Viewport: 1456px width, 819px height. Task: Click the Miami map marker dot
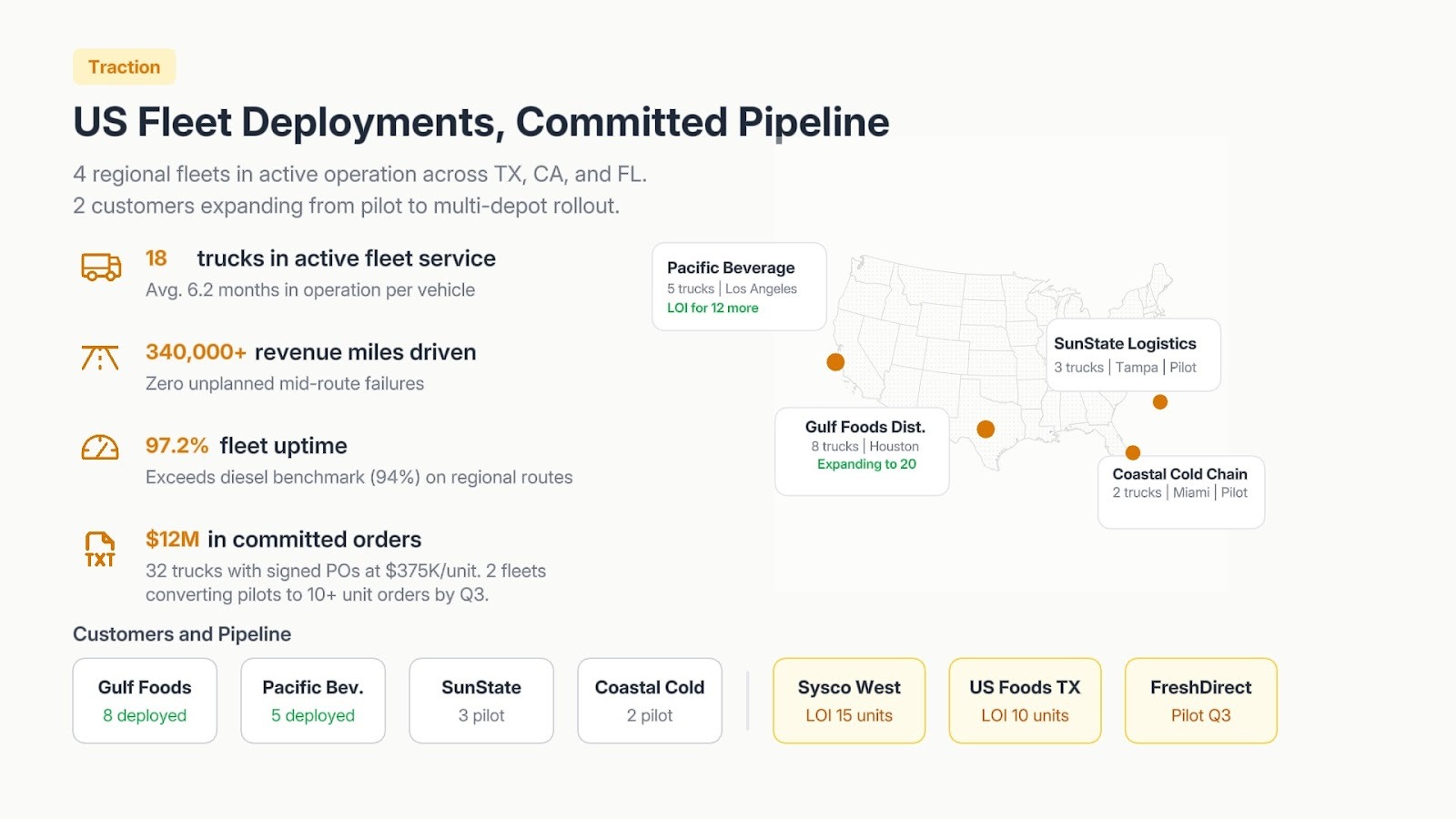(1133, 452)
